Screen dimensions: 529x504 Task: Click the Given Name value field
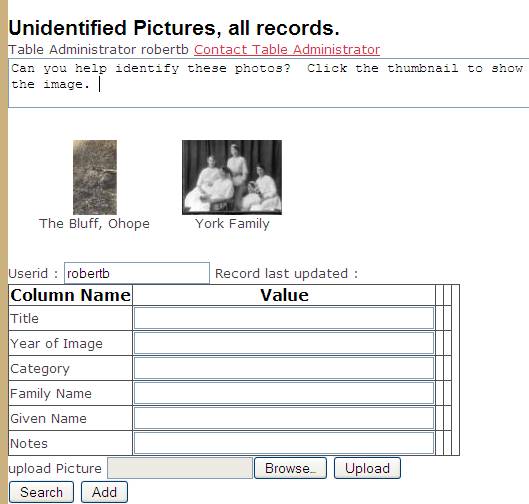[x=284, y=418]
